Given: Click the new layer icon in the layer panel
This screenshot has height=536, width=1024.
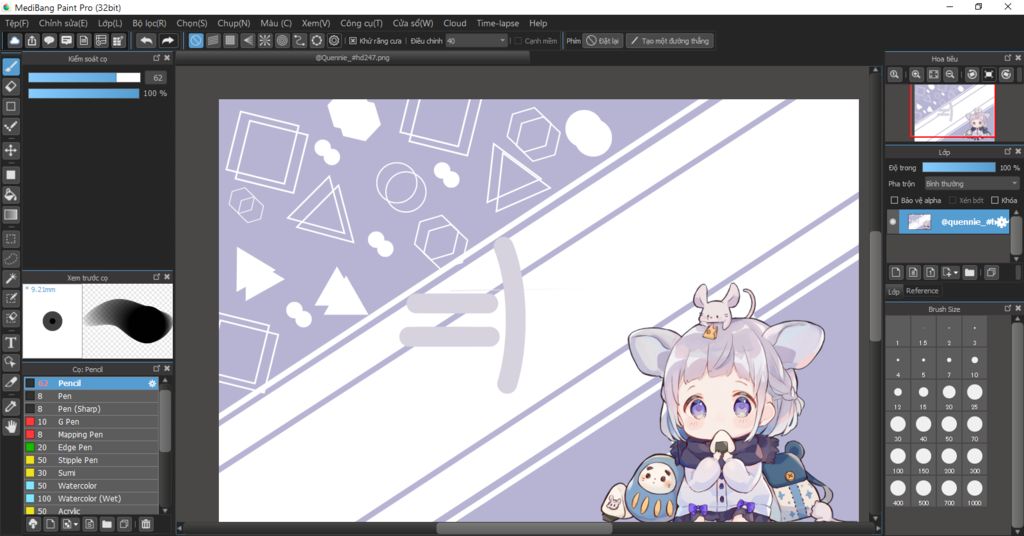Looking at the screenshot, I should click(x=896, y=272).
